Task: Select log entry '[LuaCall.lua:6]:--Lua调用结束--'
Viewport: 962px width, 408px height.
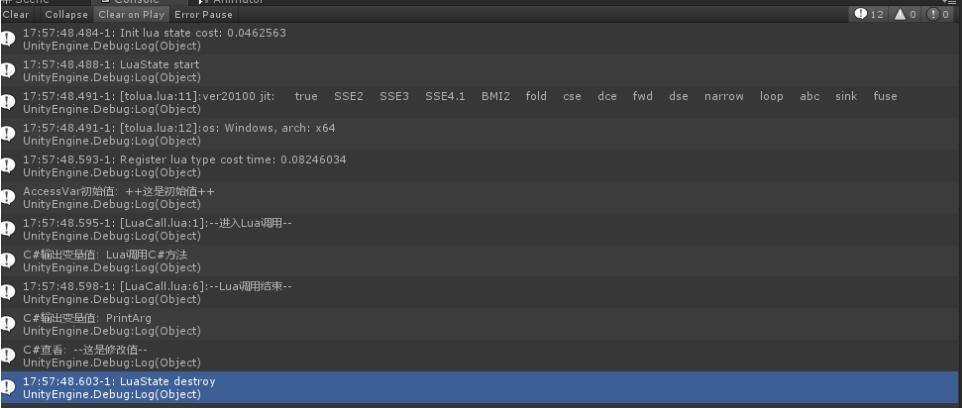Action: 480,293
